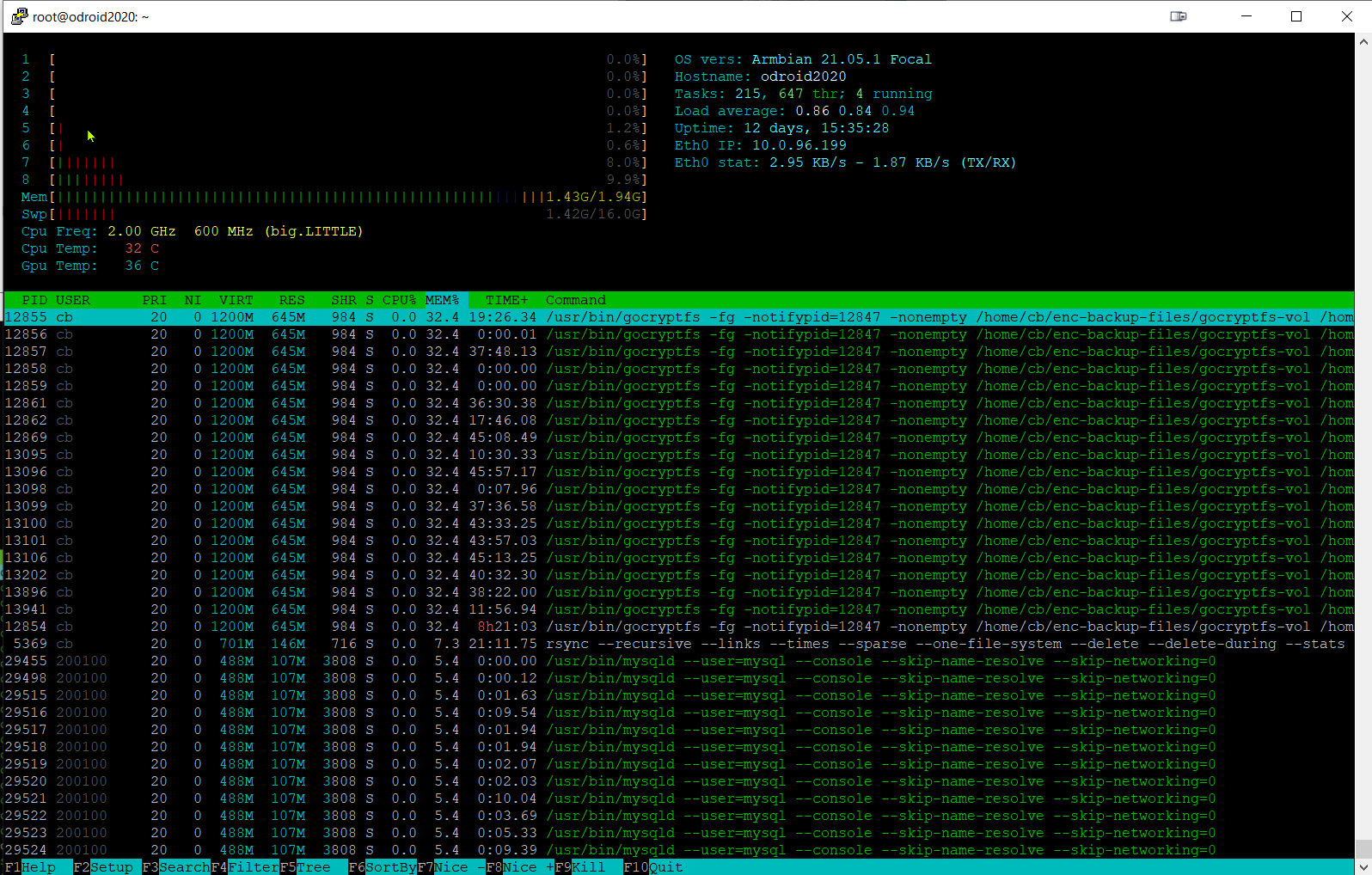This screenshot has height=875, width=1372.
Task: Sort by the TIME+ column header
Action: 507,300
